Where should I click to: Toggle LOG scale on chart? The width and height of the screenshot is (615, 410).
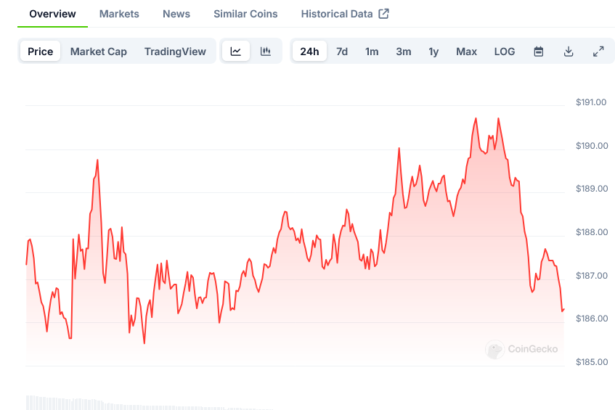(x=504, y=51)
